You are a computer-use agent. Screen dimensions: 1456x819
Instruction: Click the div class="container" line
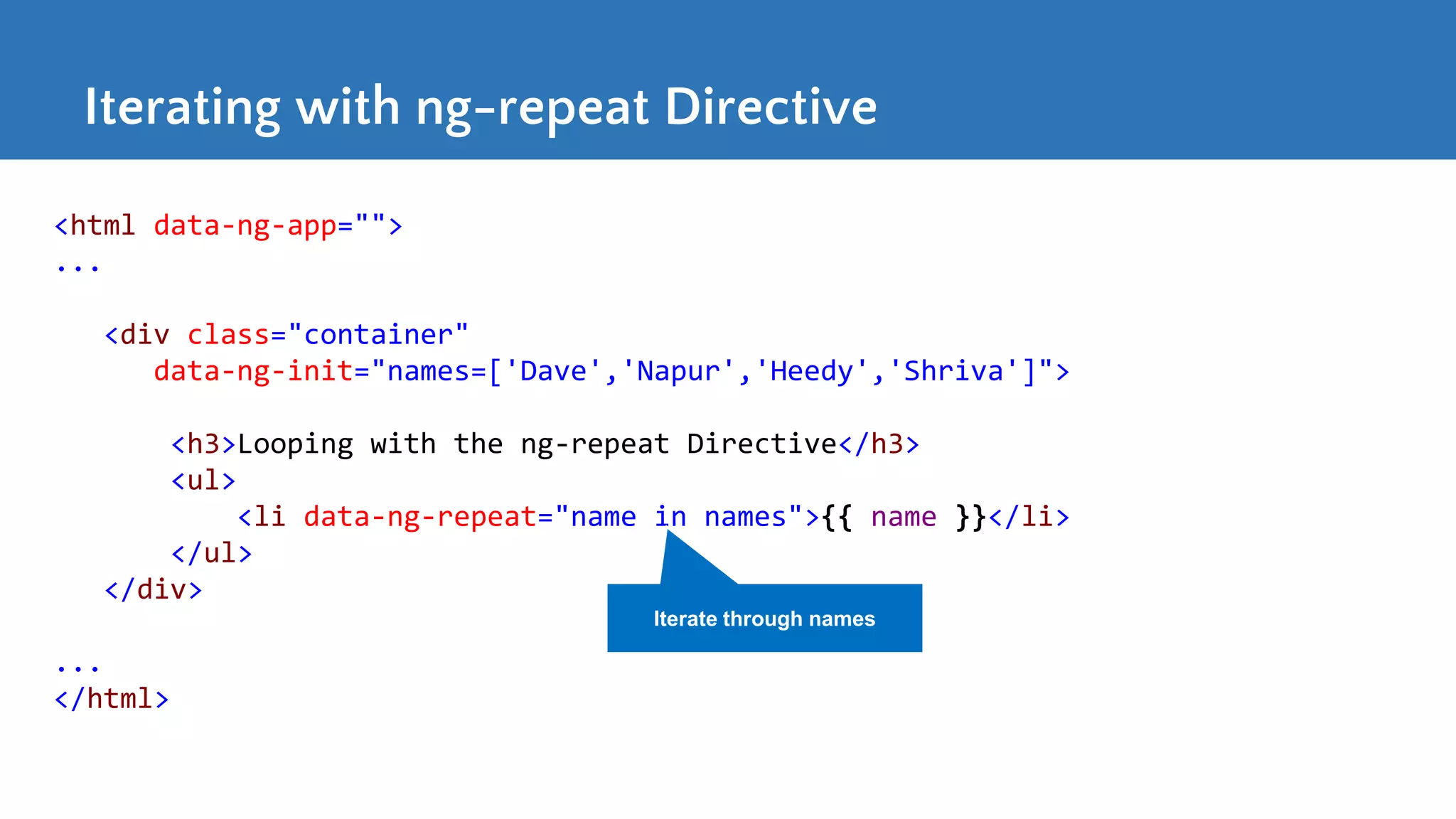(287, 334)
